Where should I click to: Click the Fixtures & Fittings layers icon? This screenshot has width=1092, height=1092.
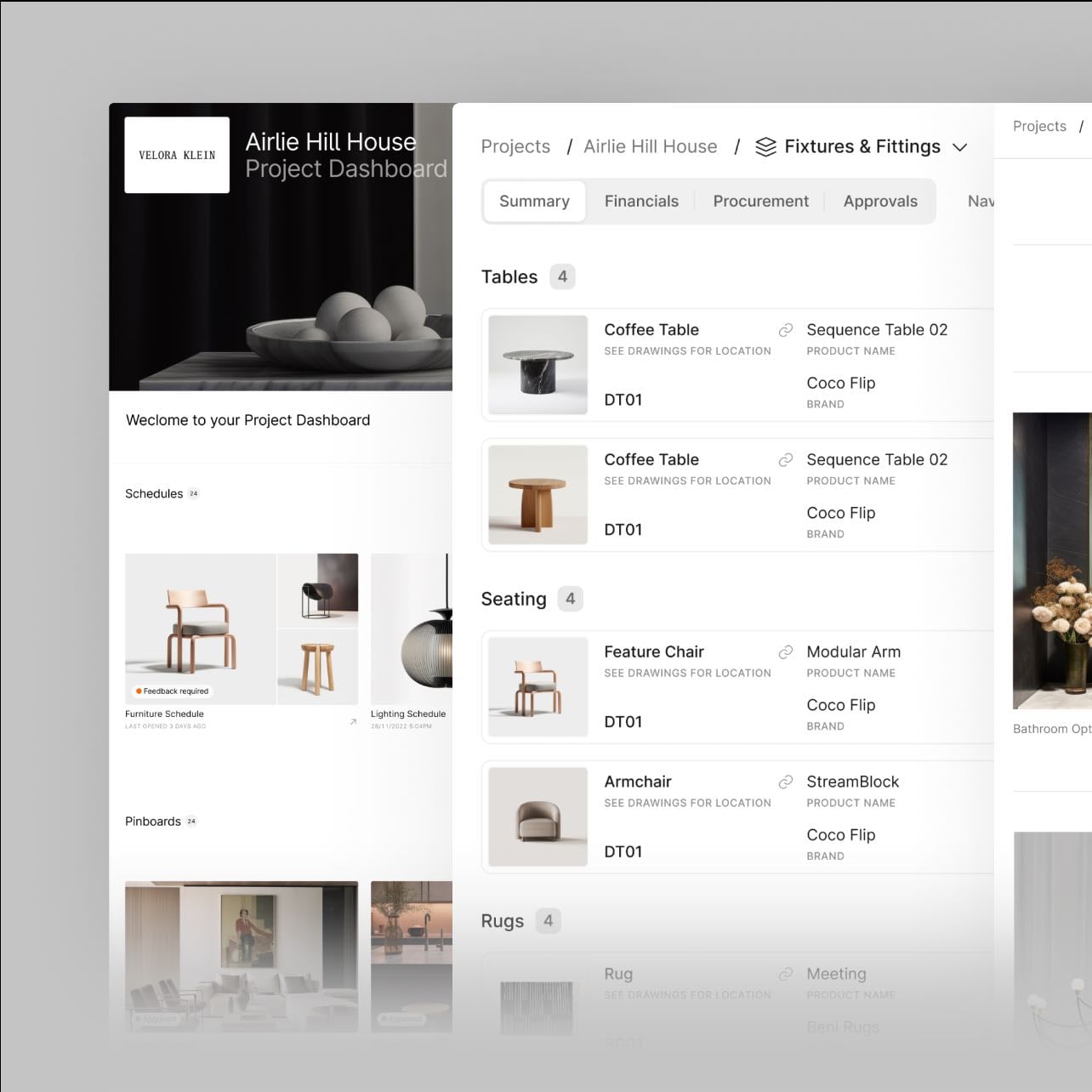tap(765, 147)
